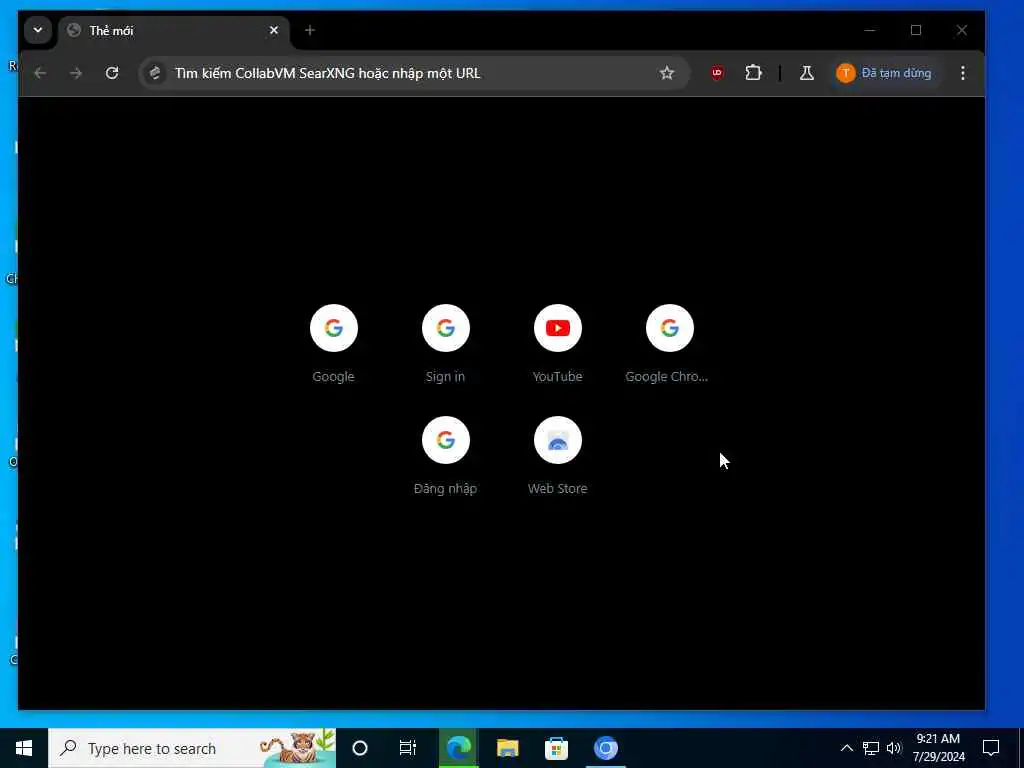Open the YouTube shortcut
1024x768 pixels.
point(558,344)
